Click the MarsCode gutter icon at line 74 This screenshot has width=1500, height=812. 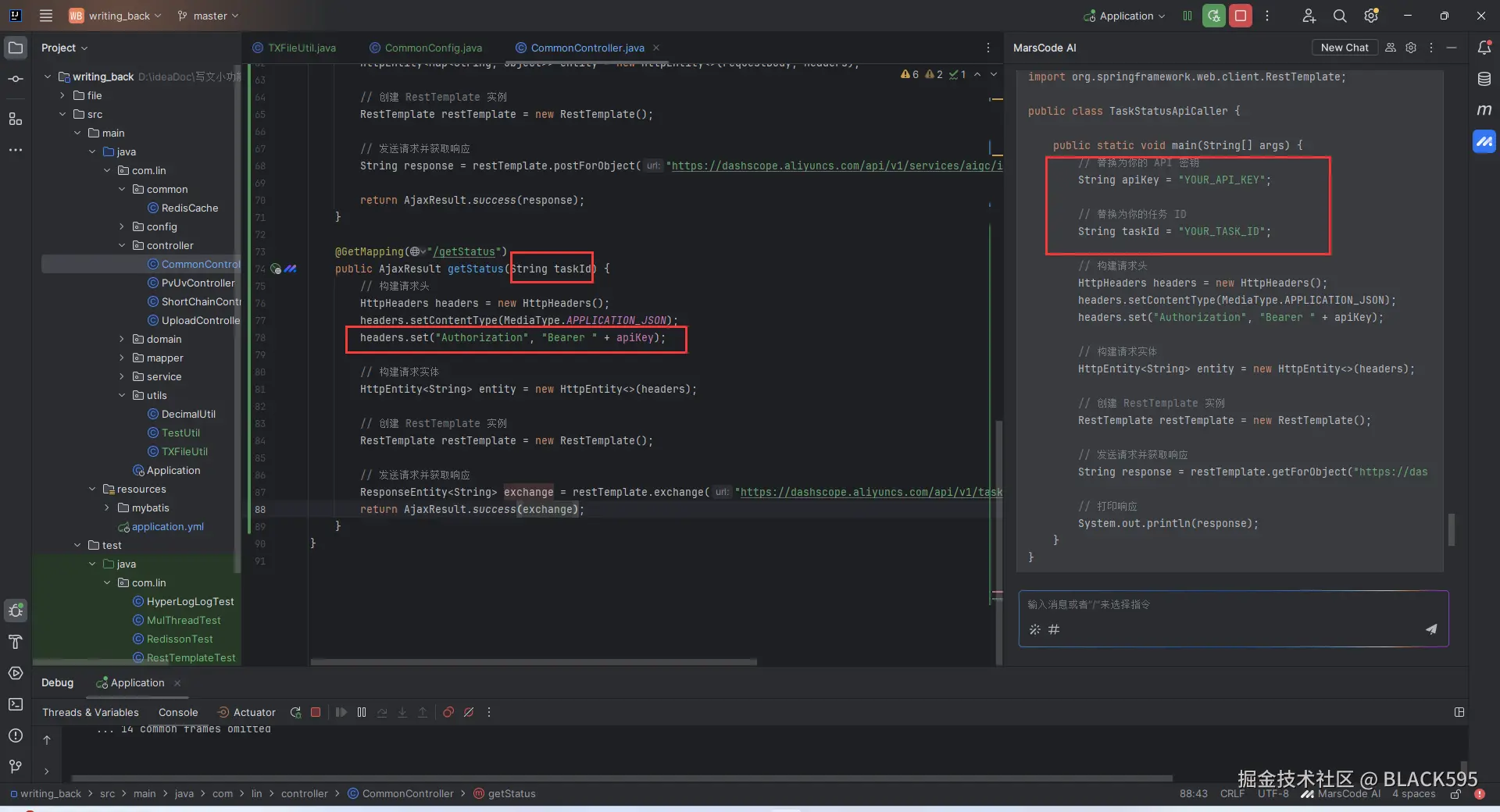pos(291,269)
